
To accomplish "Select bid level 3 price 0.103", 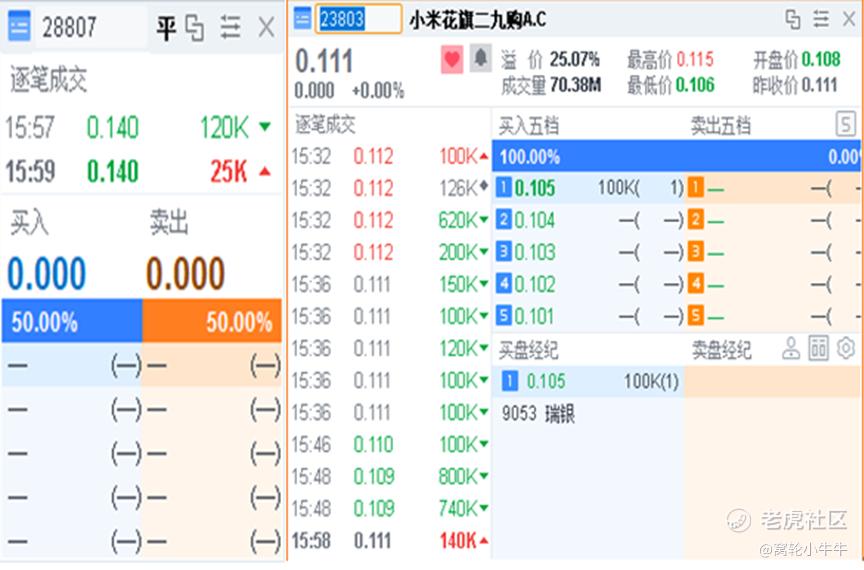I will [534, 252].
